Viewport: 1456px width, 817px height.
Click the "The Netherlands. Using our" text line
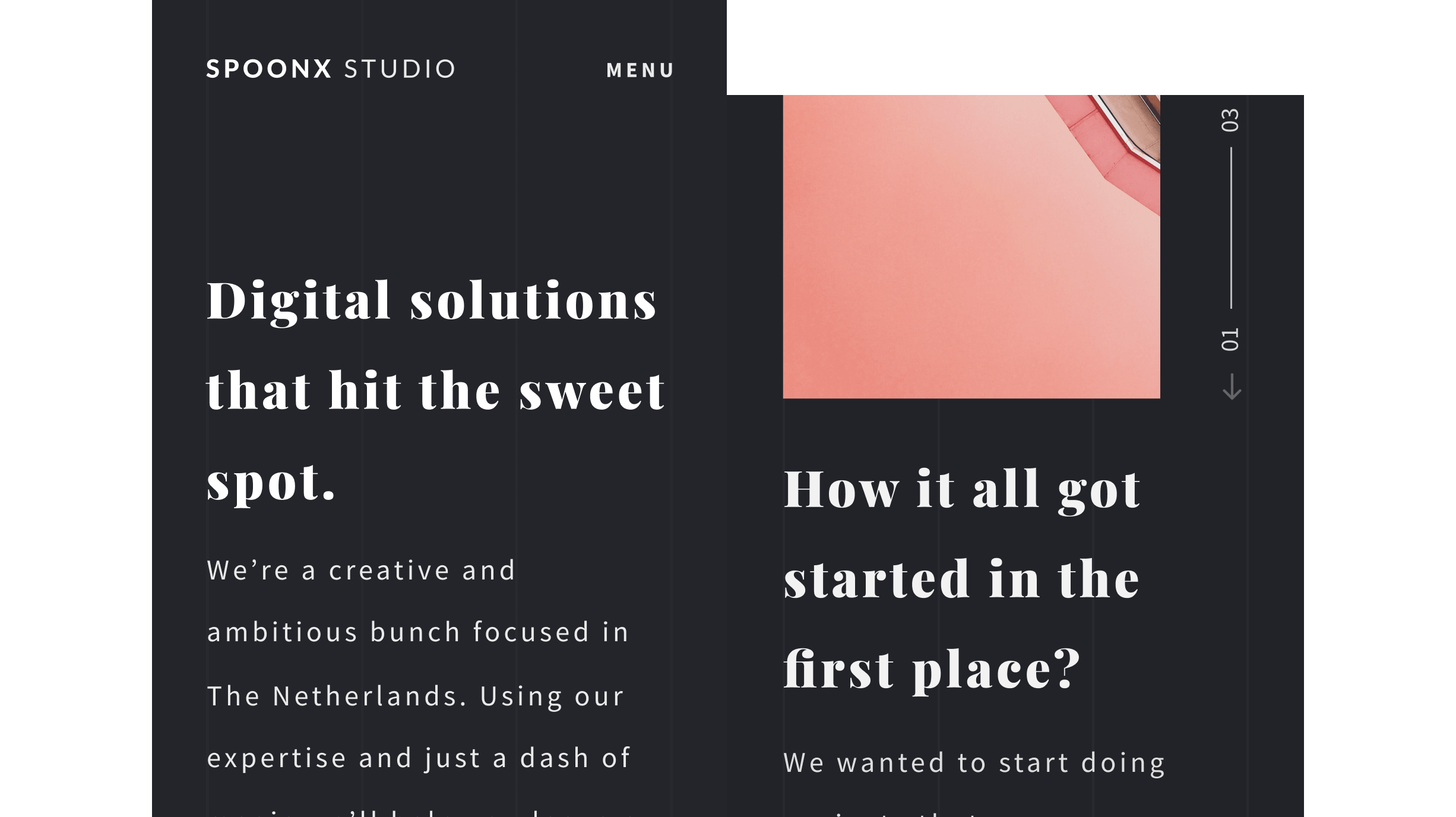coord(416,696)
